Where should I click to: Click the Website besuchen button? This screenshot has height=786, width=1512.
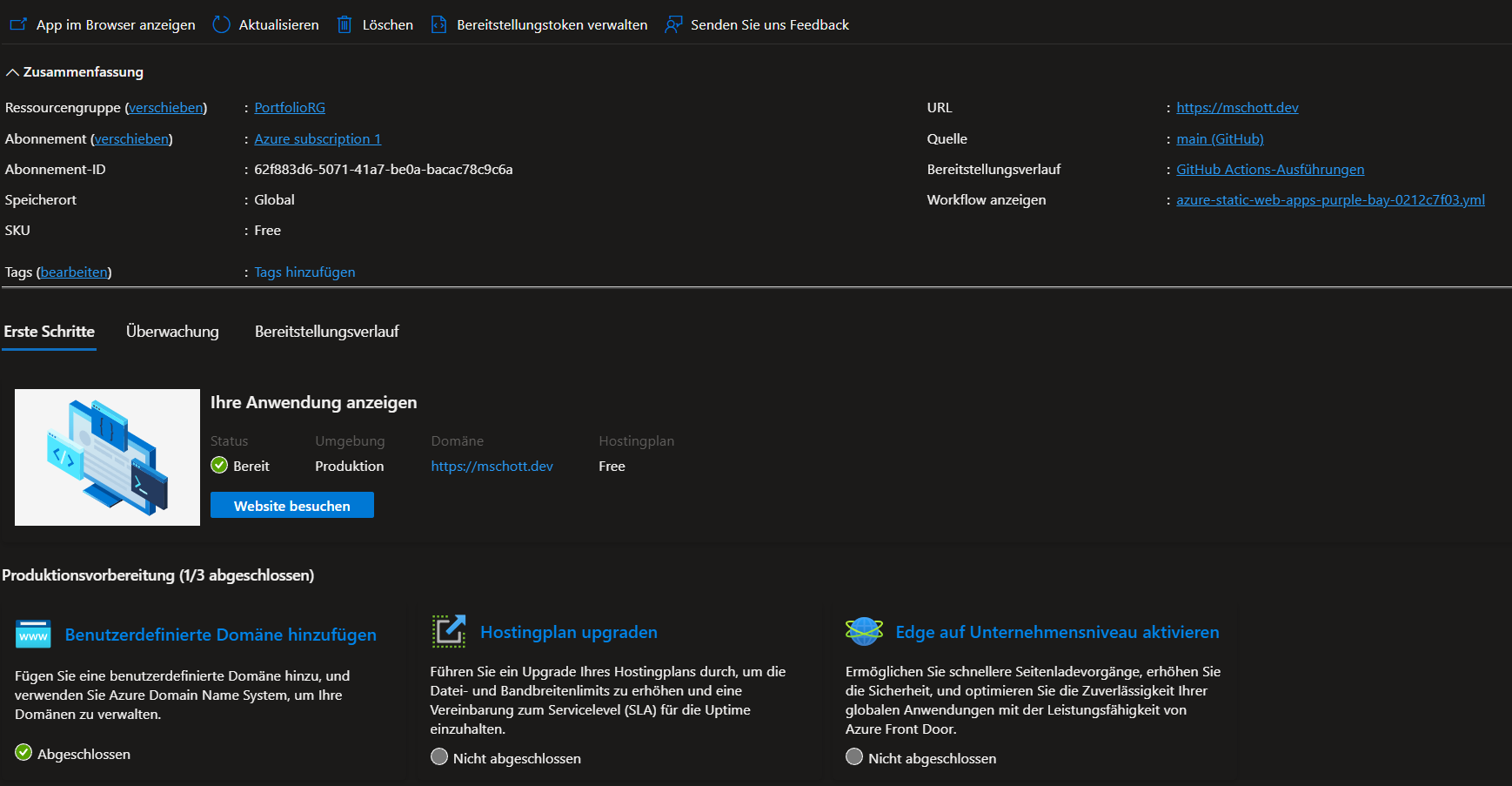[292, 506]
